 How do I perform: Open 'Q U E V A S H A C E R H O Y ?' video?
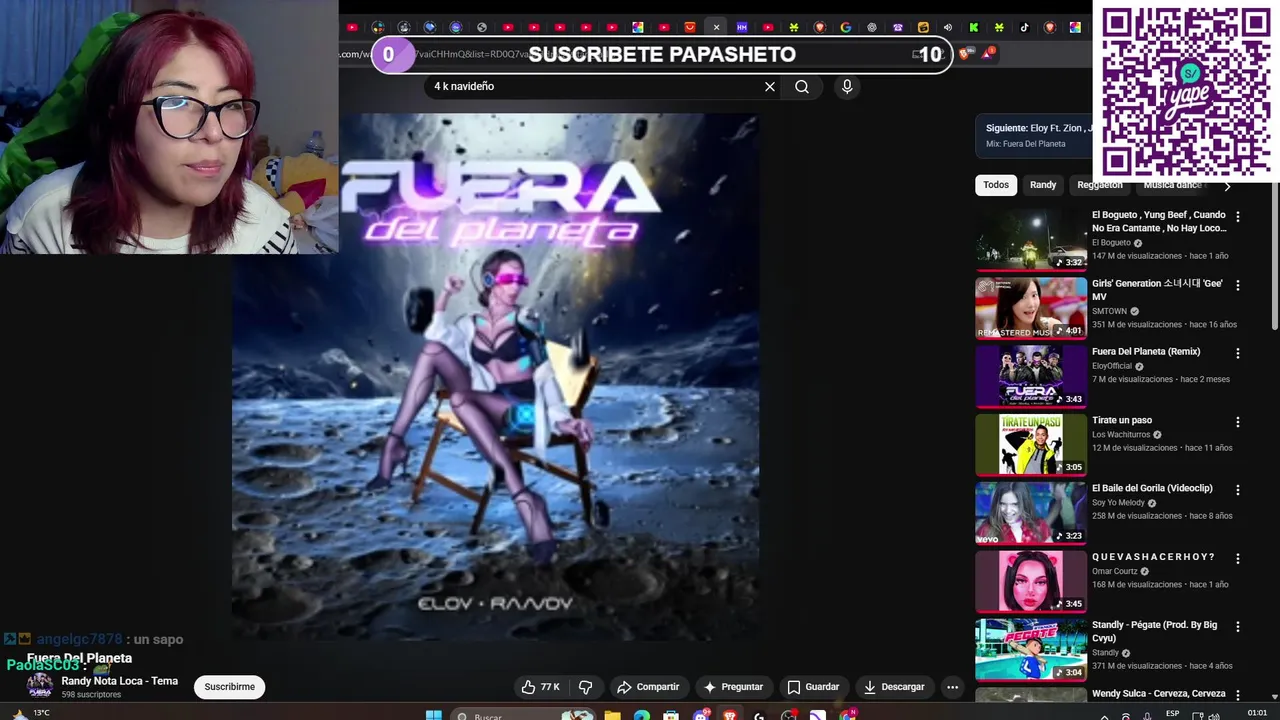pyautogui.click(x=1153, y=557)
